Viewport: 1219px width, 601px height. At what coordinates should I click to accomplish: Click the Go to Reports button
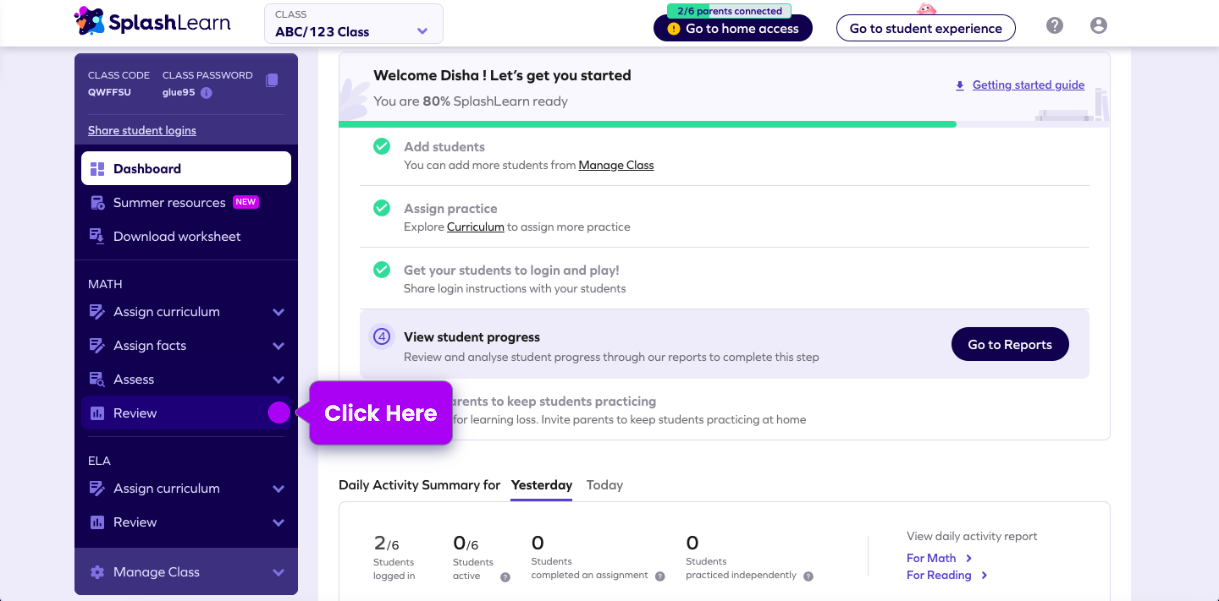coord(1009,345)
